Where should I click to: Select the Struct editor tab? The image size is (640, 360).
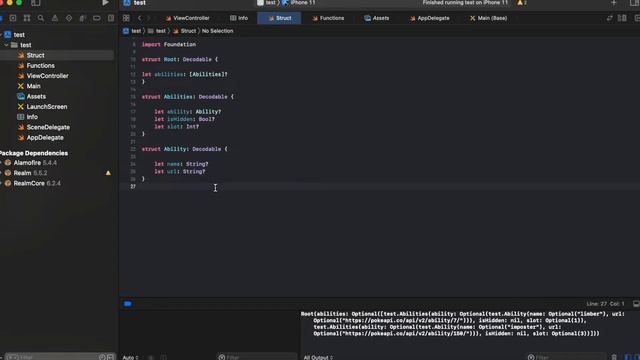coord(280,18)
